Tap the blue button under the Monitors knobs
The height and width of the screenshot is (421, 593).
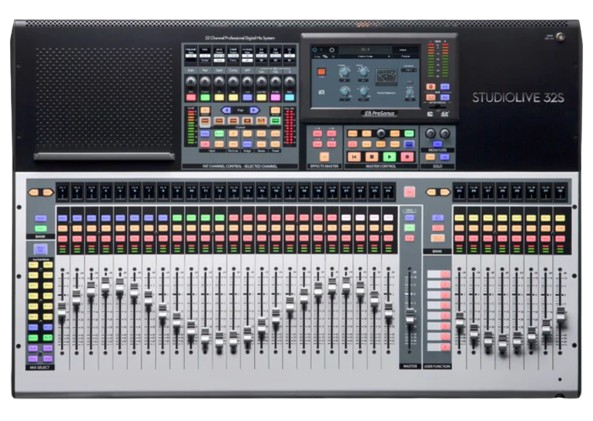tap(437, 144)
